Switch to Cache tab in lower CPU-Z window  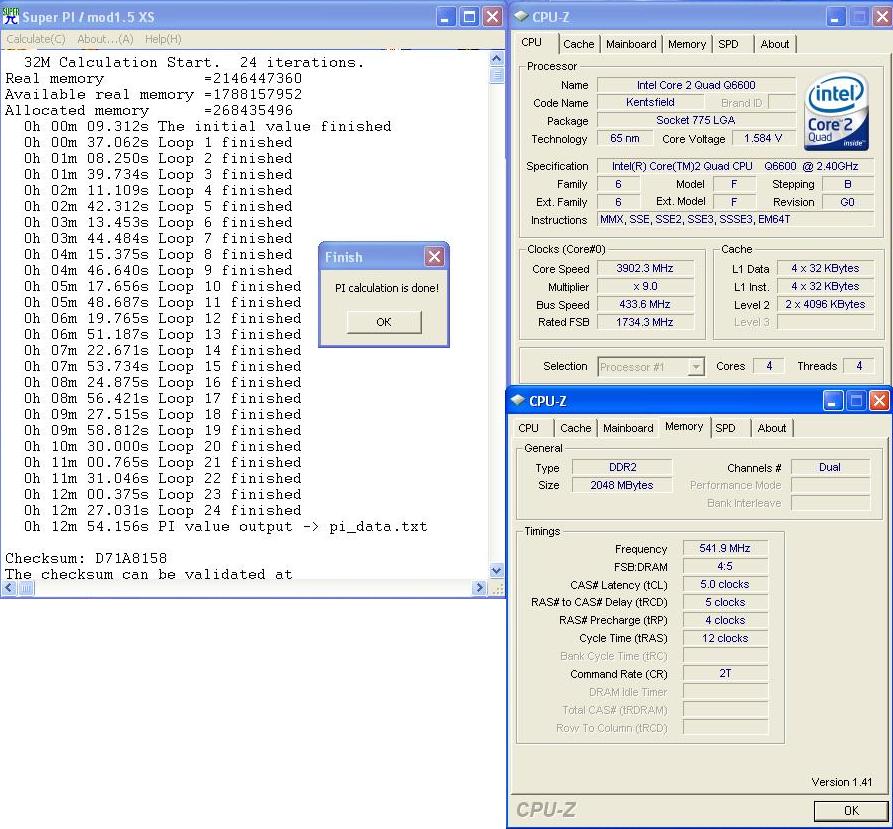575,428
